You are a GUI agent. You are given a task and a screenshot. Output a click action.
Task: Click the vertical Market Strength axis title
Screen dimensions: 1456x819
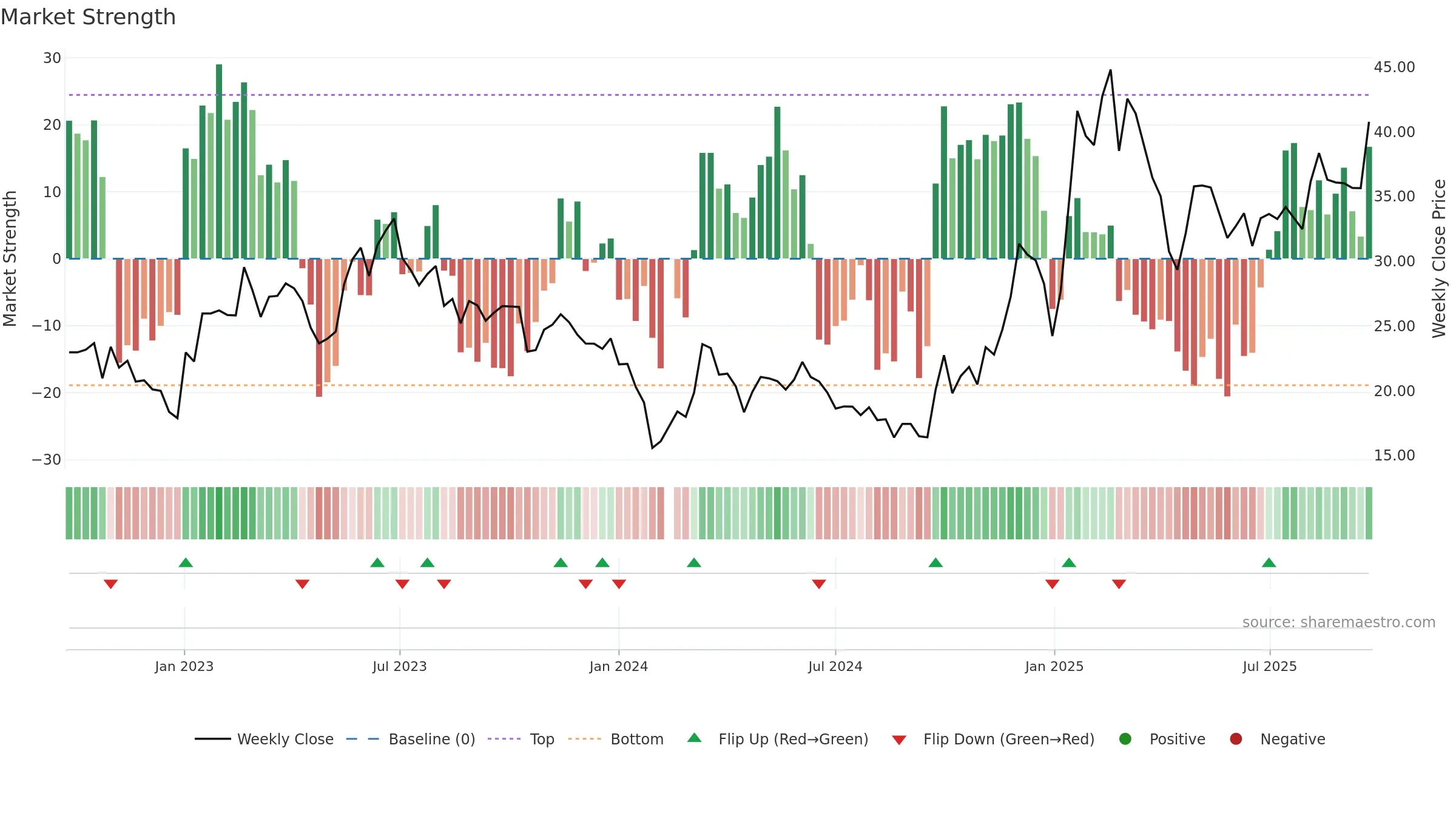[10, 258]
